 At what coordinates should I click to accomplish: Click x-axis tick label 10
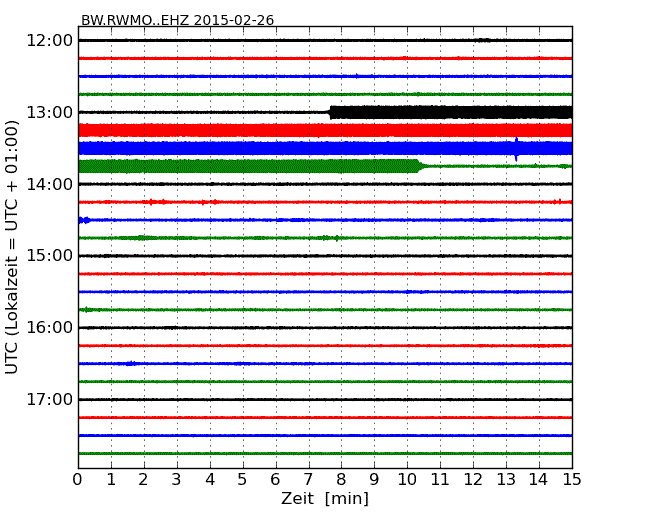point(407,480)
